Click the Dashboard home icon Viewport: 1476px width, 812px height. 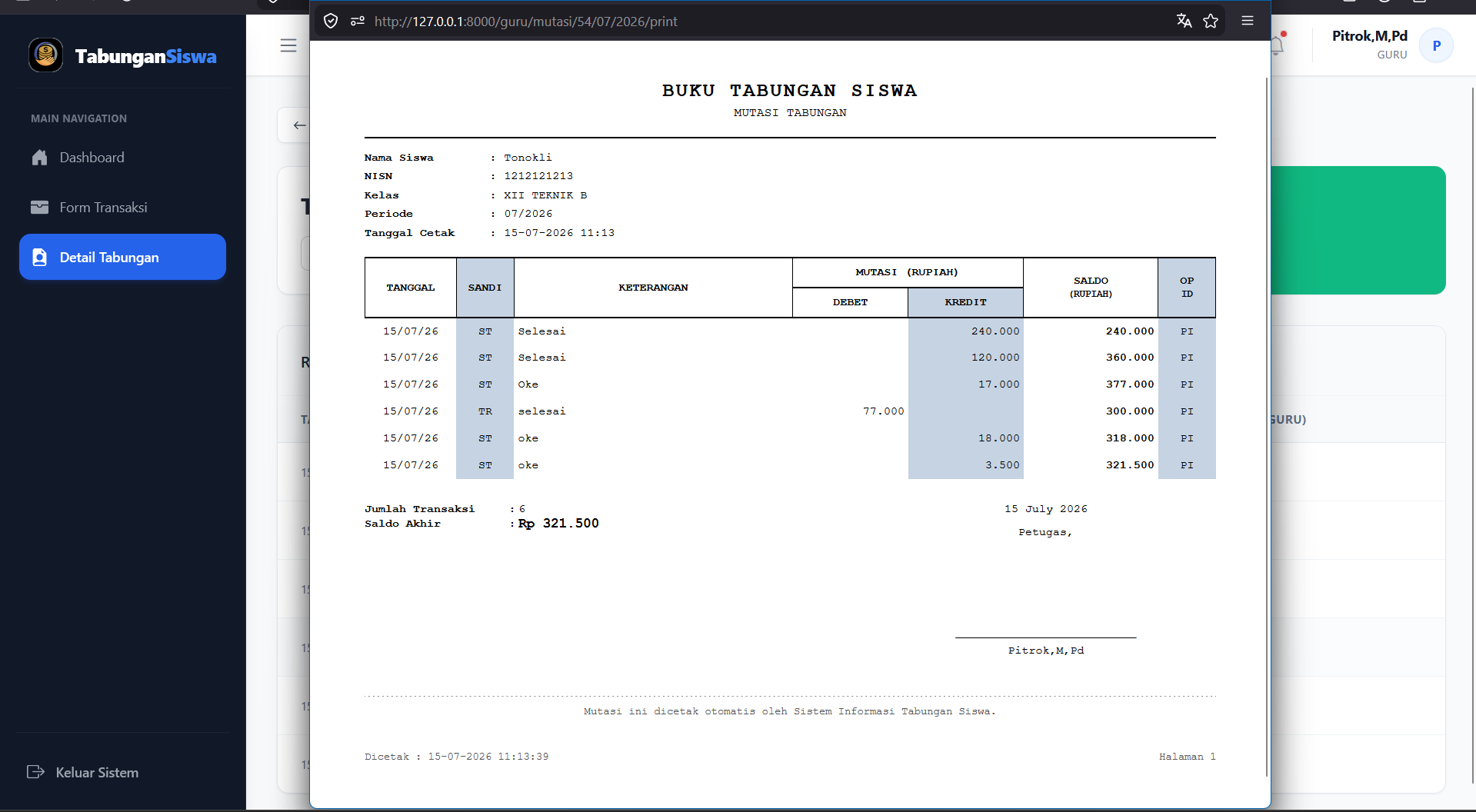(x=40, y=158)
